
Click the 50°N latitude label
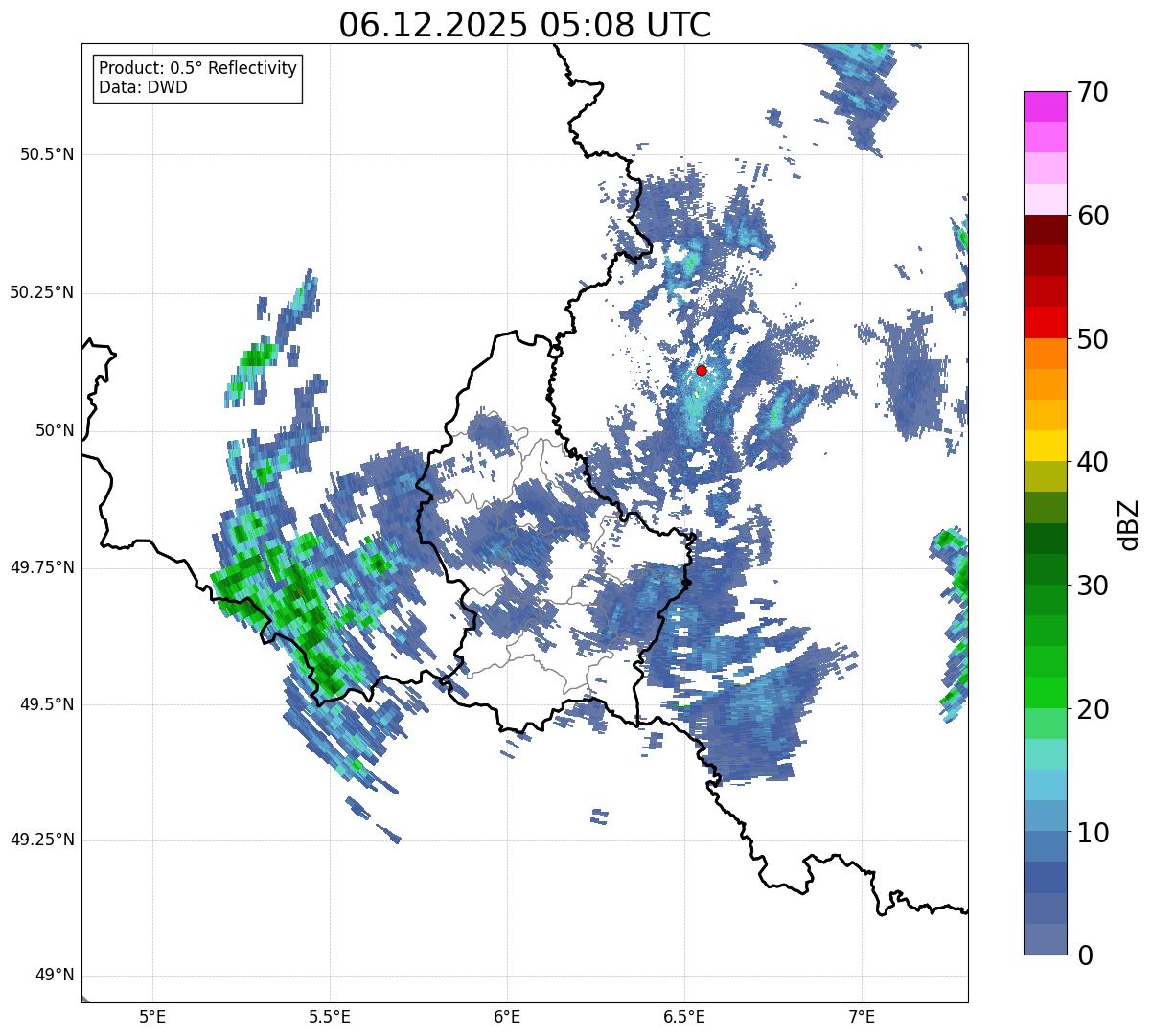pos(55,430)
